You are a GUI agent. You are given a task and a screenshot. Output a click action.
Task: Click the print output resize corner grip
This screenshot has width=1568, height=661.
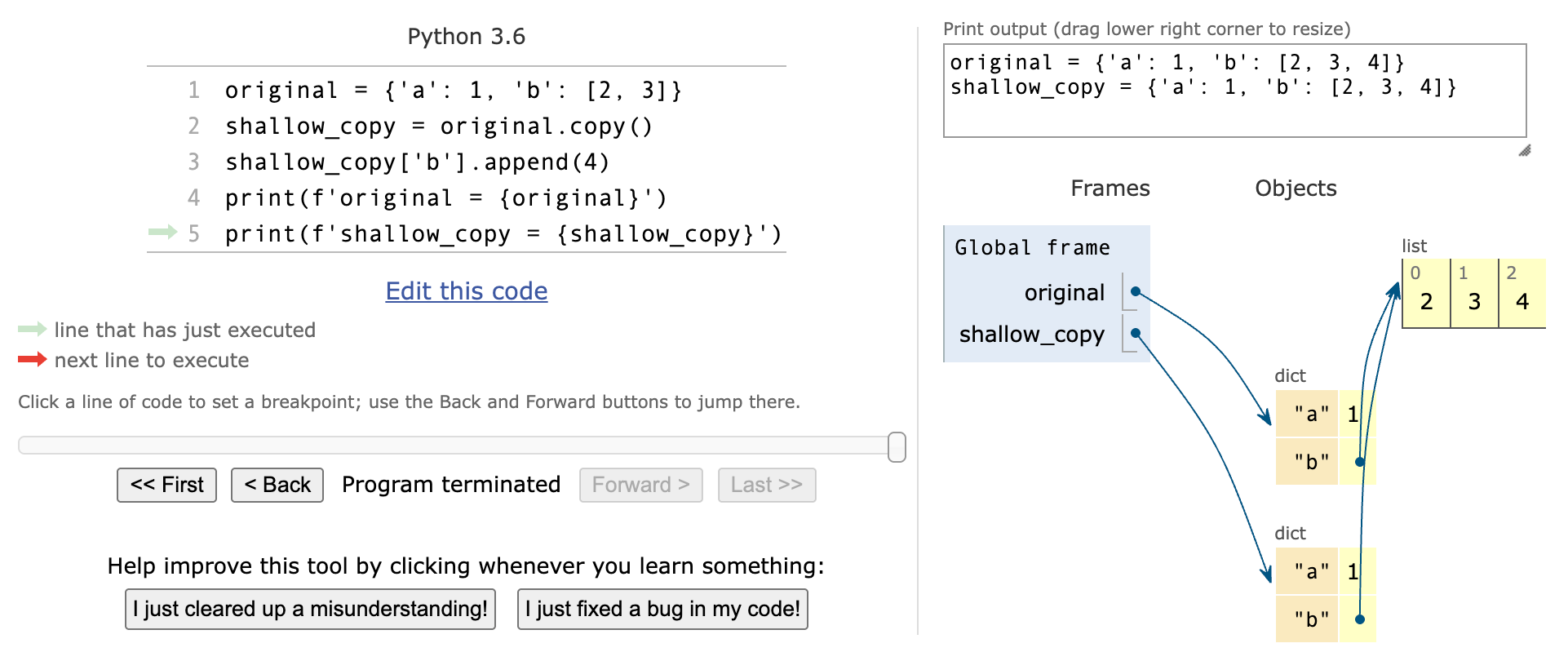click(1524, 150)
